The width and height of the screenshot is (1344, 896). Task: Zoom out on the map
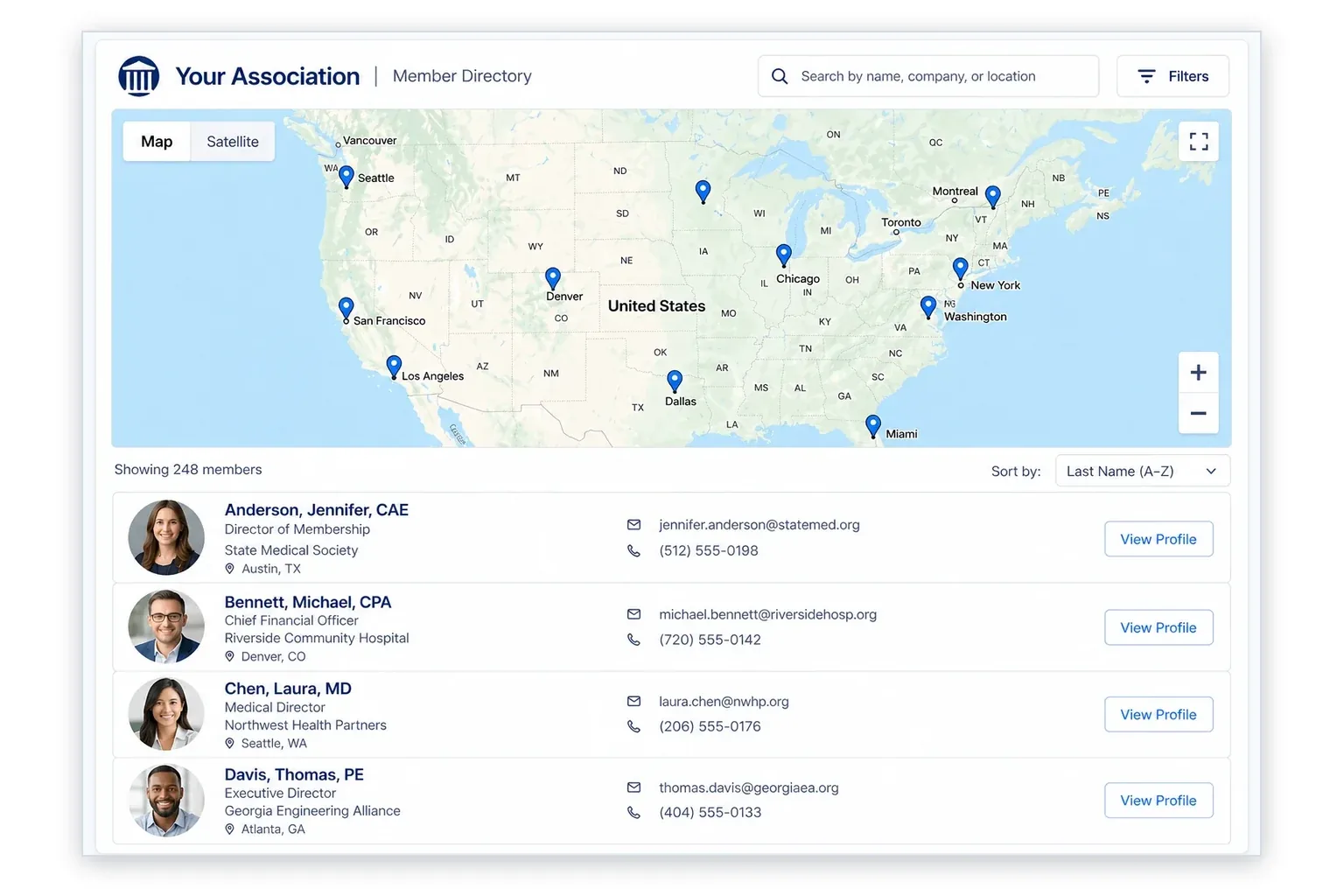click(x=1199, y=413)
